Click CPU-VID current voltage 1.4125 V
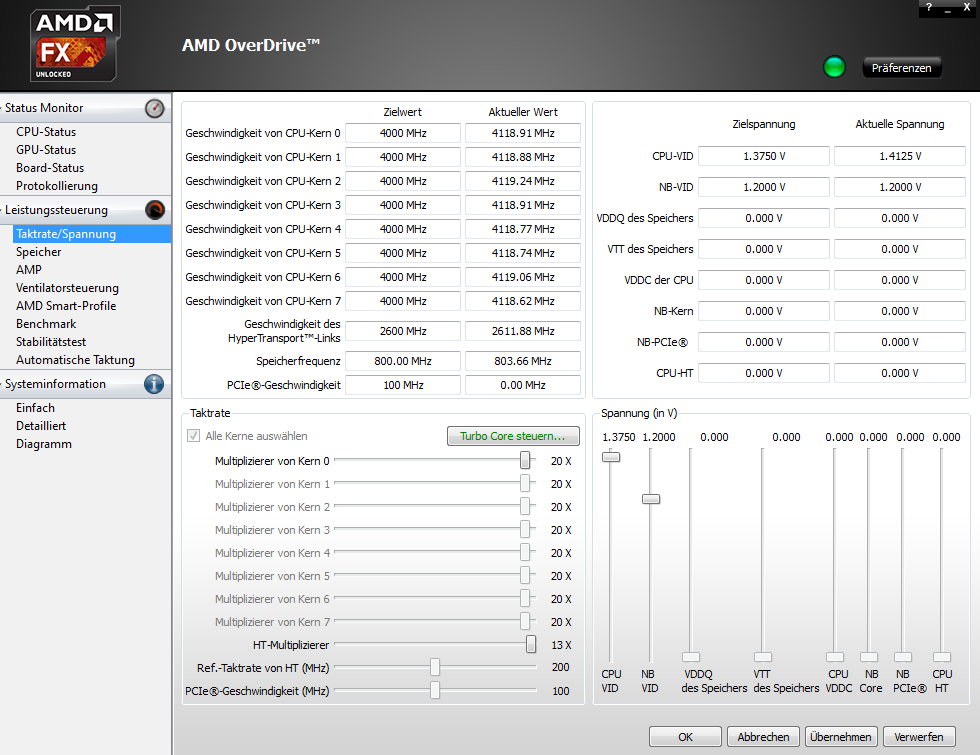The width and height of the screenshot is (980, 755). [x=900, y=156]
